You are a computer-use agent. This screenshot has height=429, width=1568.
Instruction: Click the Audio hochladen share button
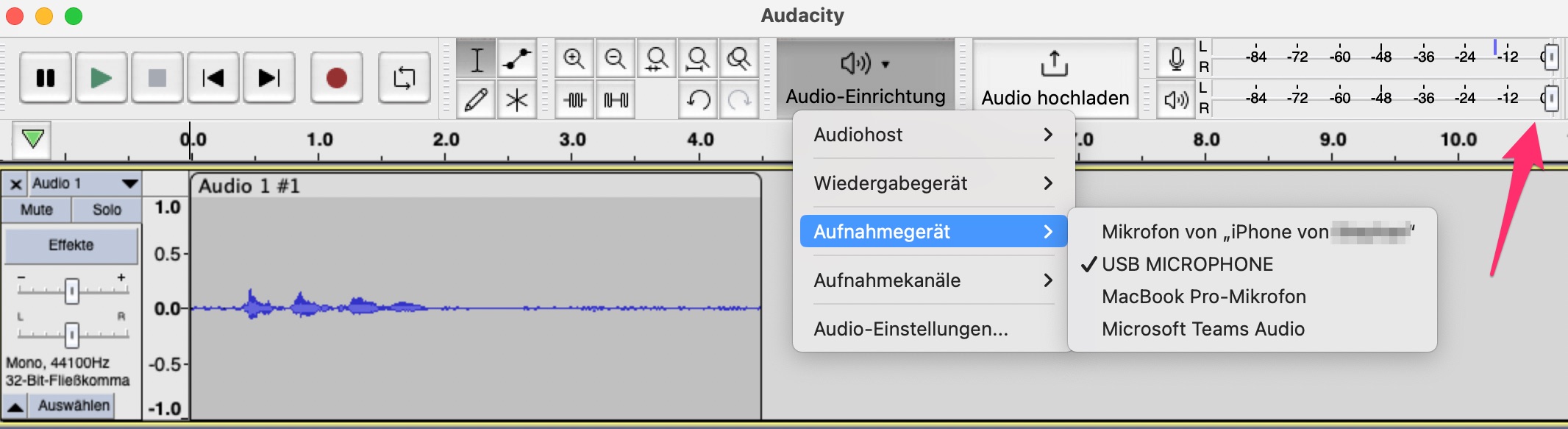pos(1055,78)
